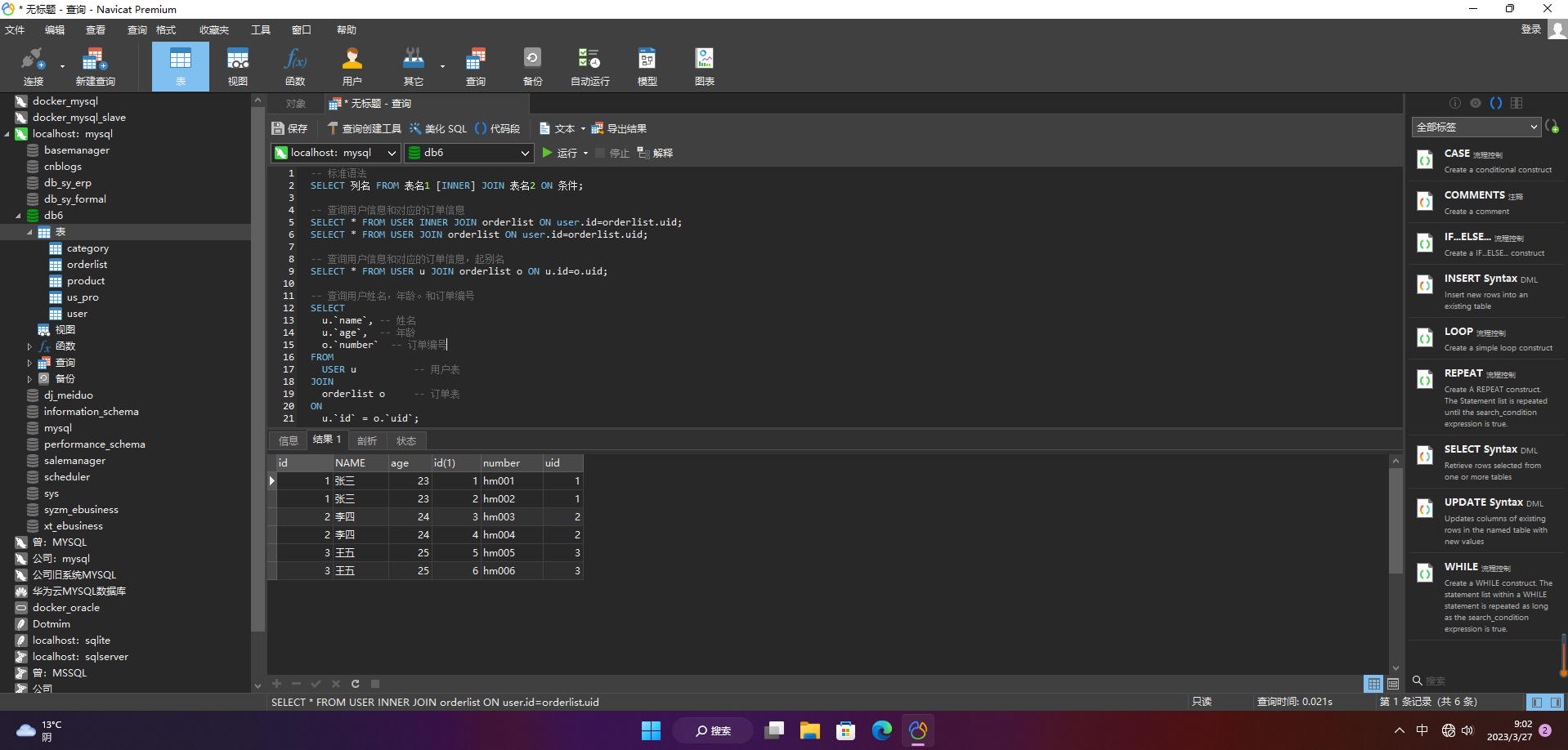Insert the WHILE snippet
The height and width of the screenshot is (750, 1568).
[x=1485, y=597]
